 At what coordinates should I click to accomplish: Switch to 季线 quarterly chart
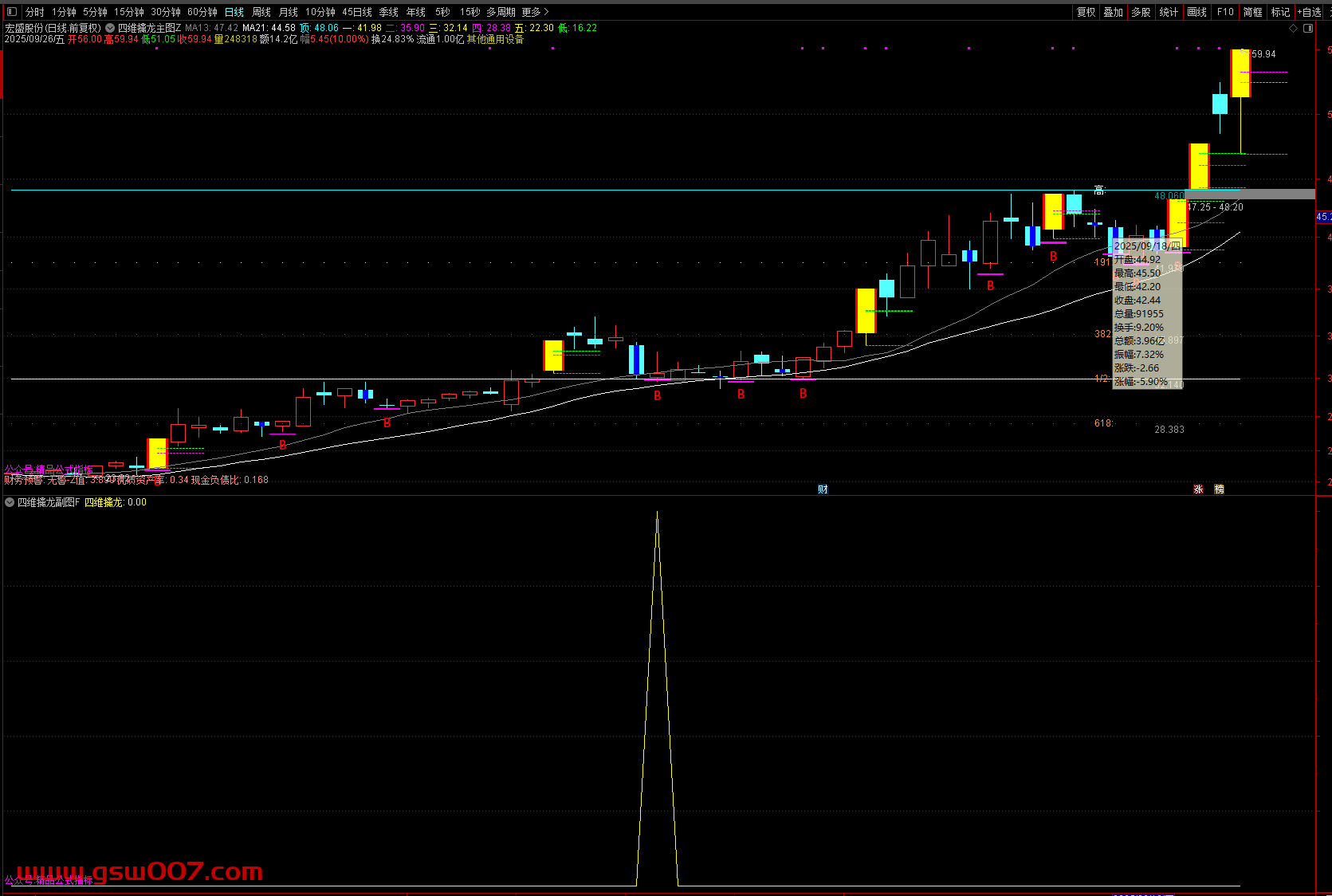[x=389, y=12]
